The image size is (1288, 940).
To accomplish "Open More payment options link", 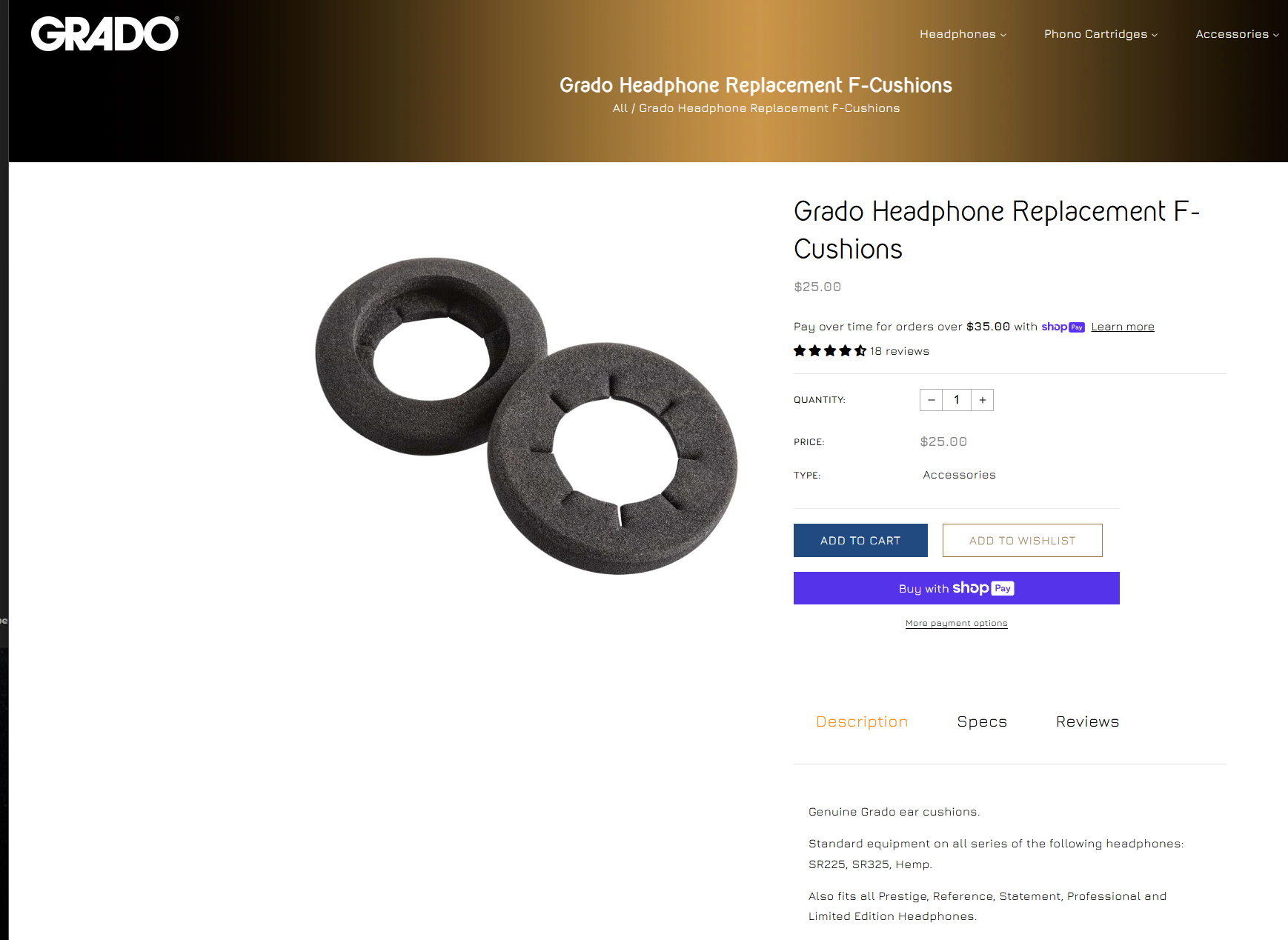I will [x=956, y=624].
